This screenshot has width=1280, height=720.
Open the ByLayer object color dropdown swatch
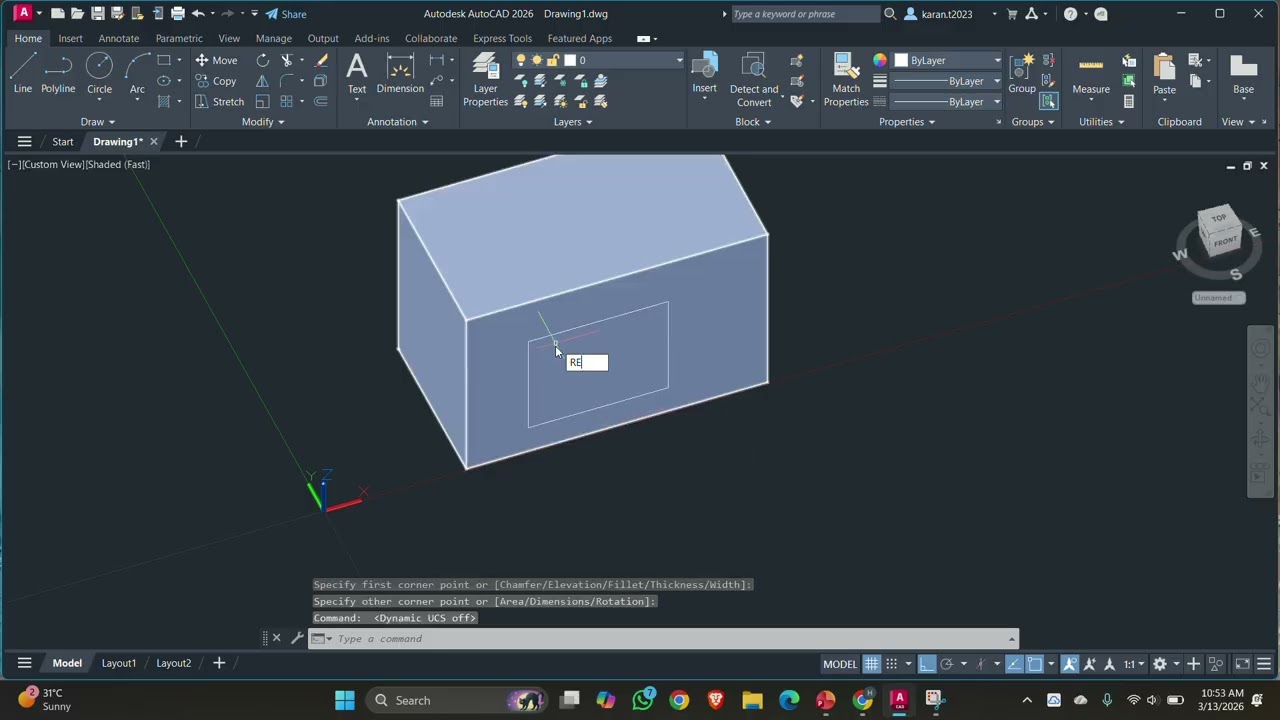[948, 60]
